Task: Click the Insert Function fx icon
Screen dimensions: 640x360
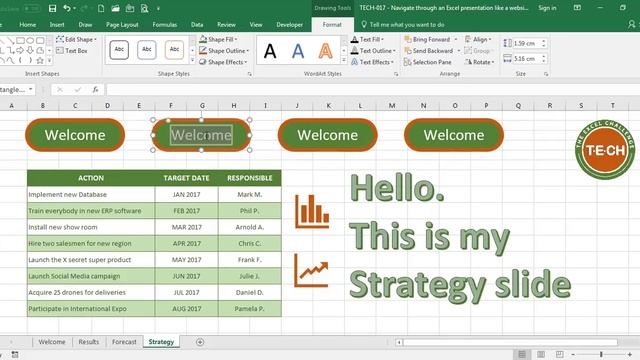Action: 95,89
